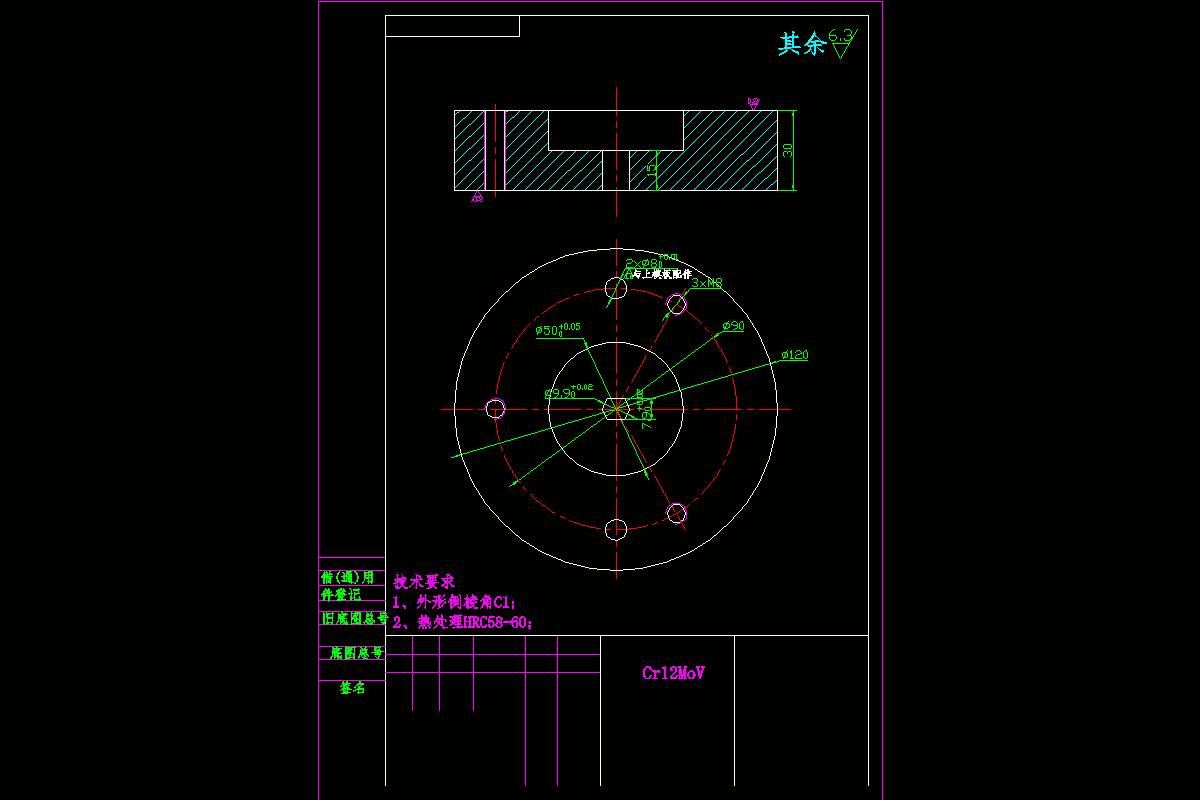Click the 其余 surface finish label
Viewport: 1200px width, 800px height.
tap(802, 44)
